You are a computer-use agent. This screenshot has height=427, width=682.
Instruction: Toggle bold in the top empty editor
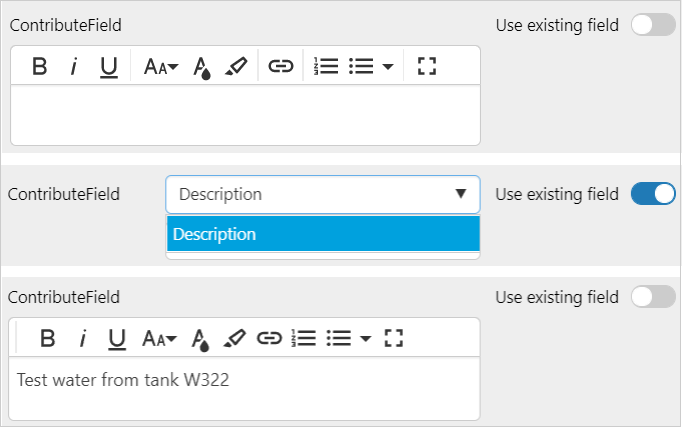(x=39, y=67)
